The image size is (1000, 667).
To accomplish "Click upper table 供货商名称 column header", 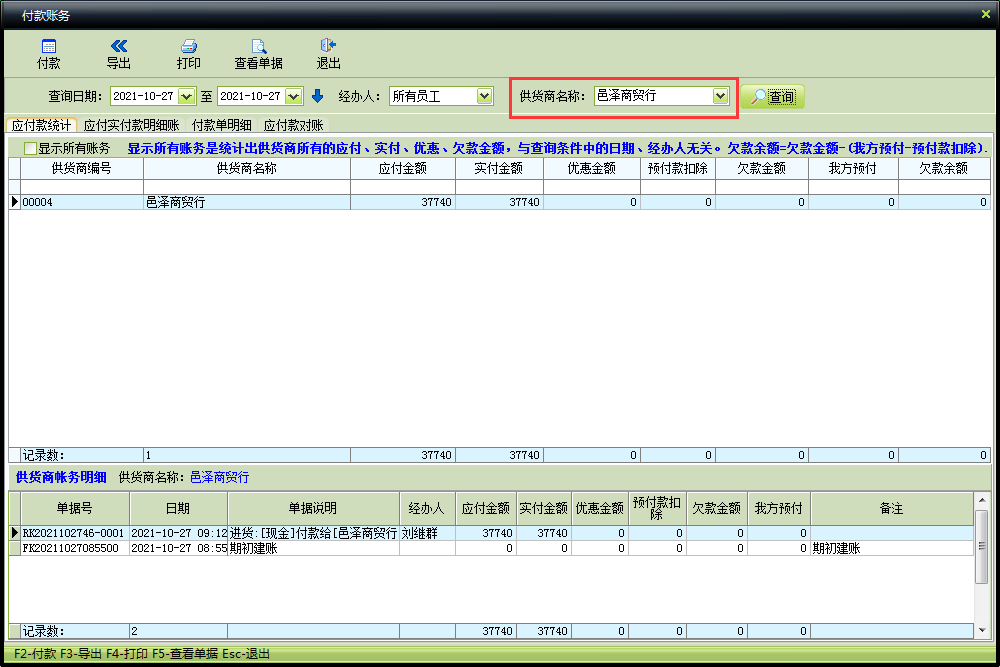I will pos(247,168).
